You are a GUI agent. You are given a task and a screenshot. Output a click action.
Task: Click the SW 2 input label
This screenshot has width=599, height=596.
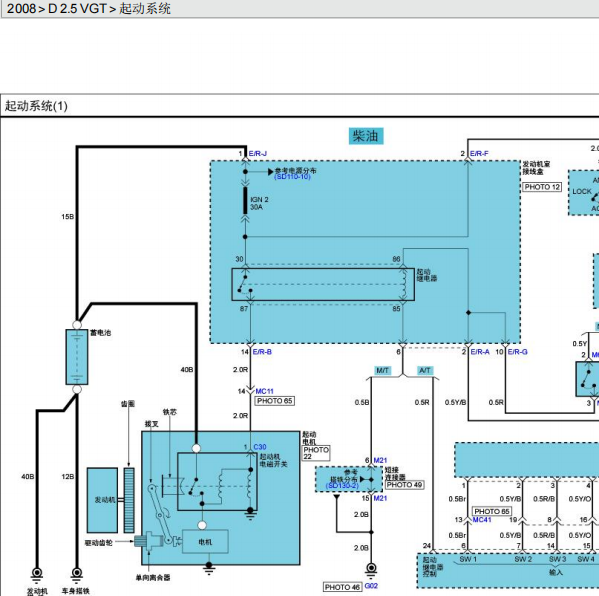click(523, 559)
